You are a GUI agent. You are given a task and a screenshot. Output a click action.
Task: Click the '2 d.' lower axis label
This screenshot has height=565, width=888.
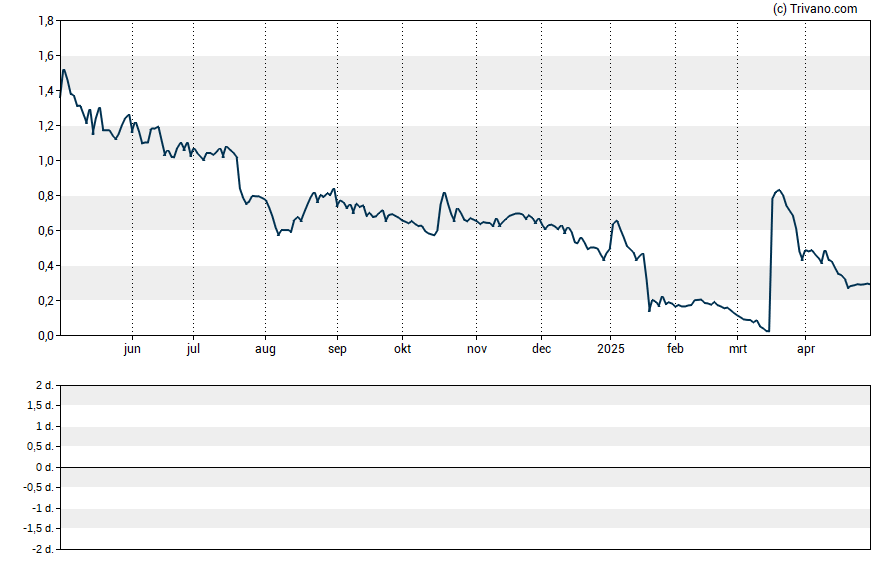click(x=45, y=386)
